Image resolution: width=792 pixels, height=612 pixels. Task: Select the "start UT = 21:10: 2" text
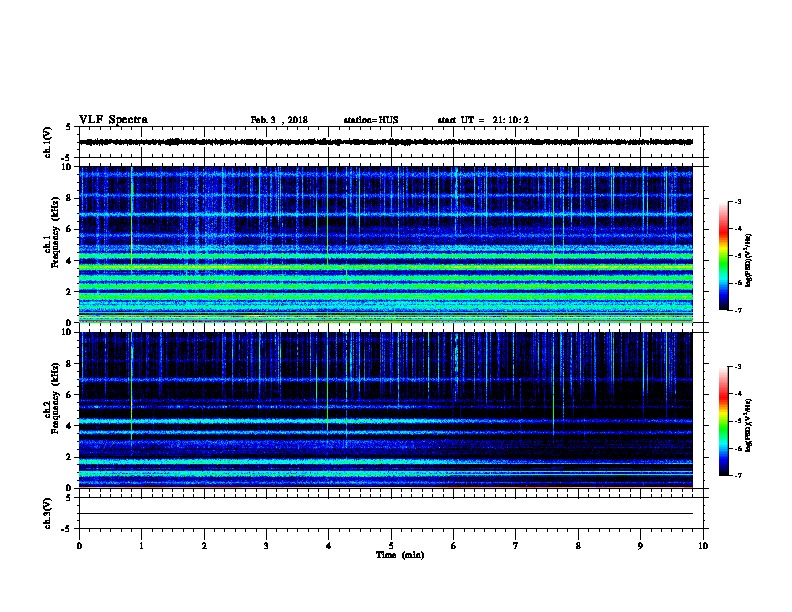tap(483, 120)
